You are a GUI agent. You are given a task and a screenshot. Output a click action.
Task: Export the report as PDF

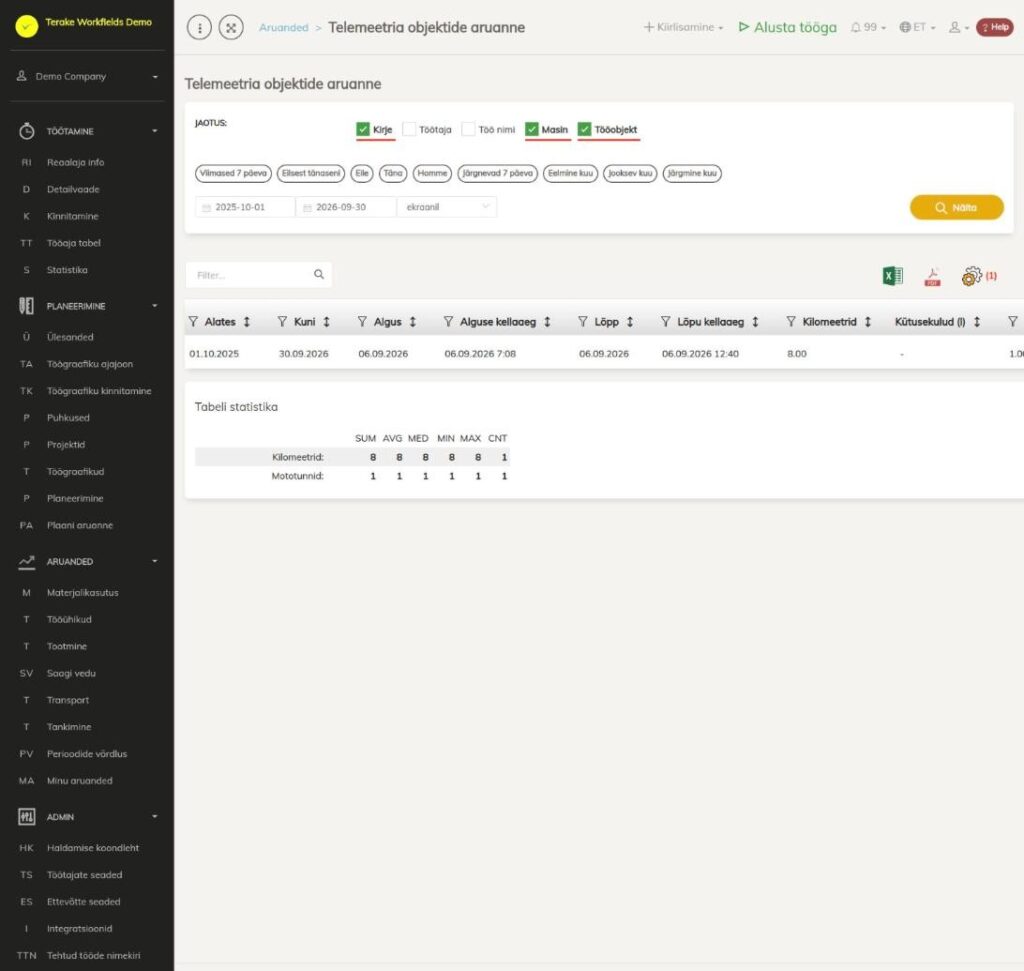(x=933, y=276)
